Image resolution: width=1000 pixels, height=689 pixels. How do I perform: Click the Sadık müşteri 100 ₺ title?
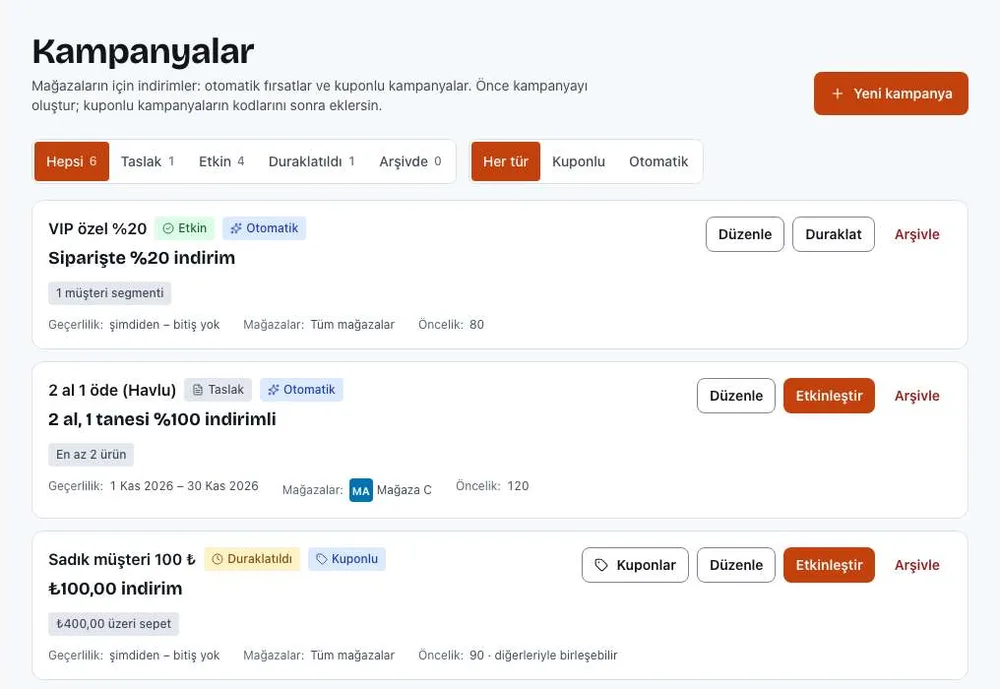122,559
